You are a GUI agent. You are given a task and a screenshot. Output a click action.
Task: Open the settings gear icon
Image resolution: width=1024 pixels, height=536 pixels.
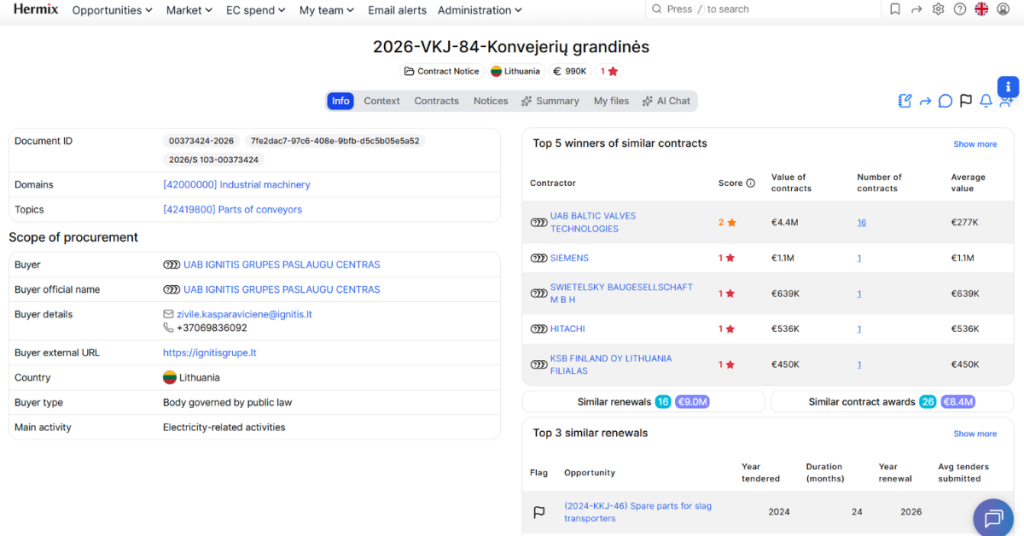point(938,9)
